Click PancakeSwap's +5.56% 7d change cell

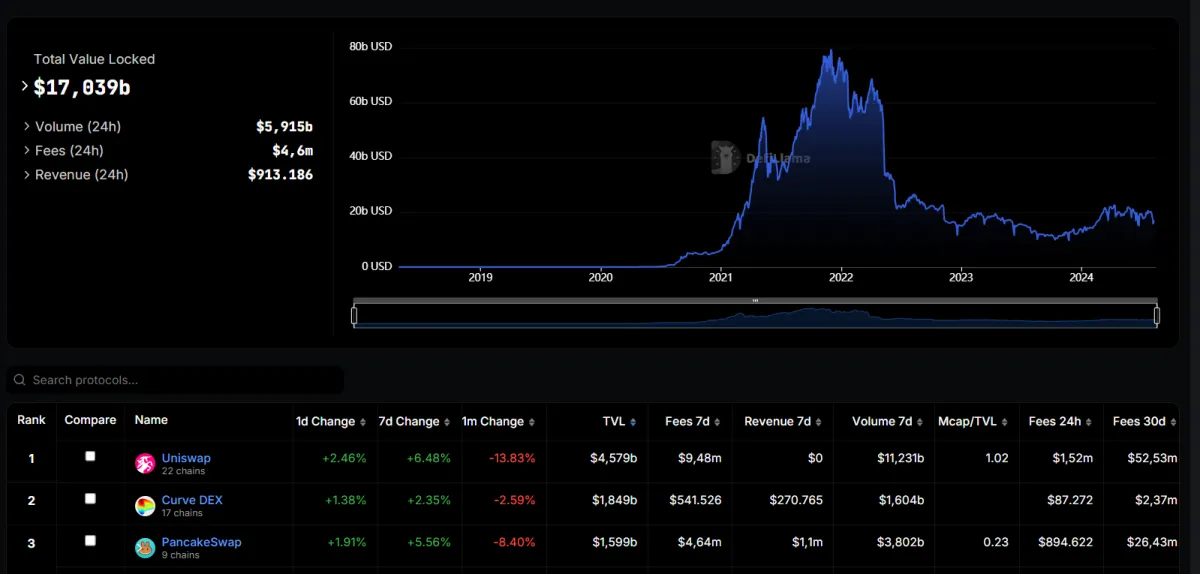[x=428, y=542]
